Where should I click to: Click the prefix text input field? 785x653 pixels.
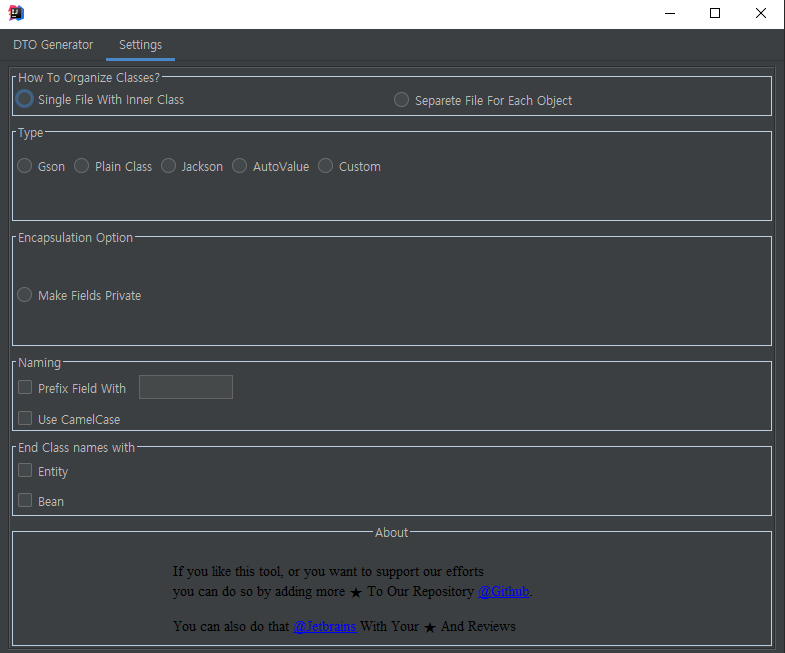pyautogui.click(x=186, y=387)
